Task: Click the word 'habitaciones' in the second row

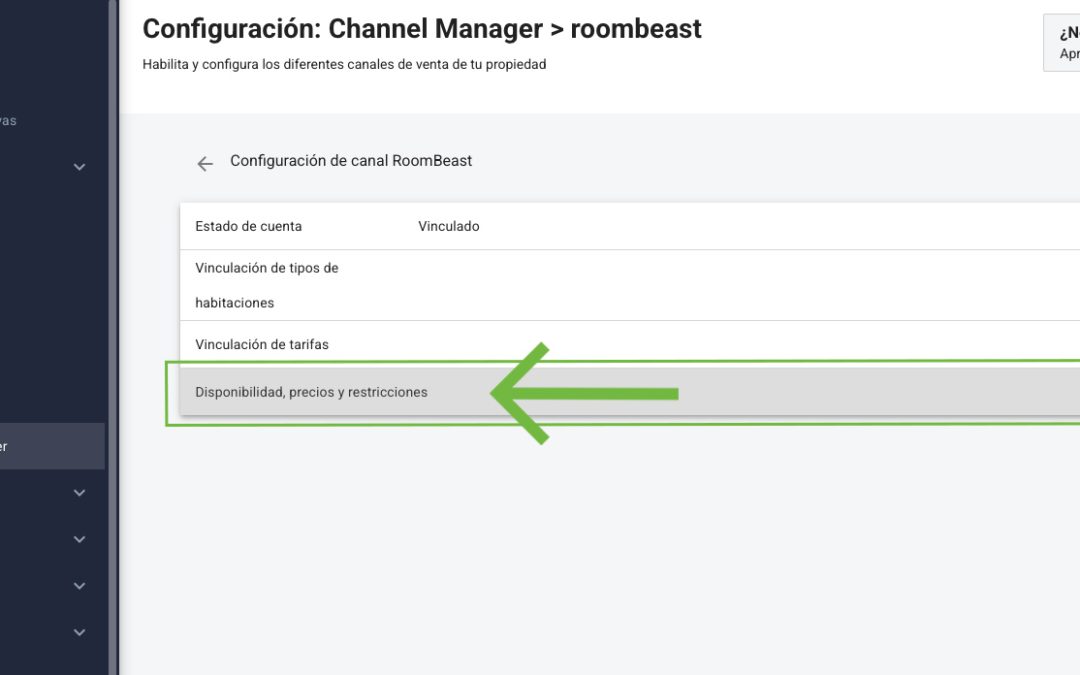Action: (x=234, y=303)
